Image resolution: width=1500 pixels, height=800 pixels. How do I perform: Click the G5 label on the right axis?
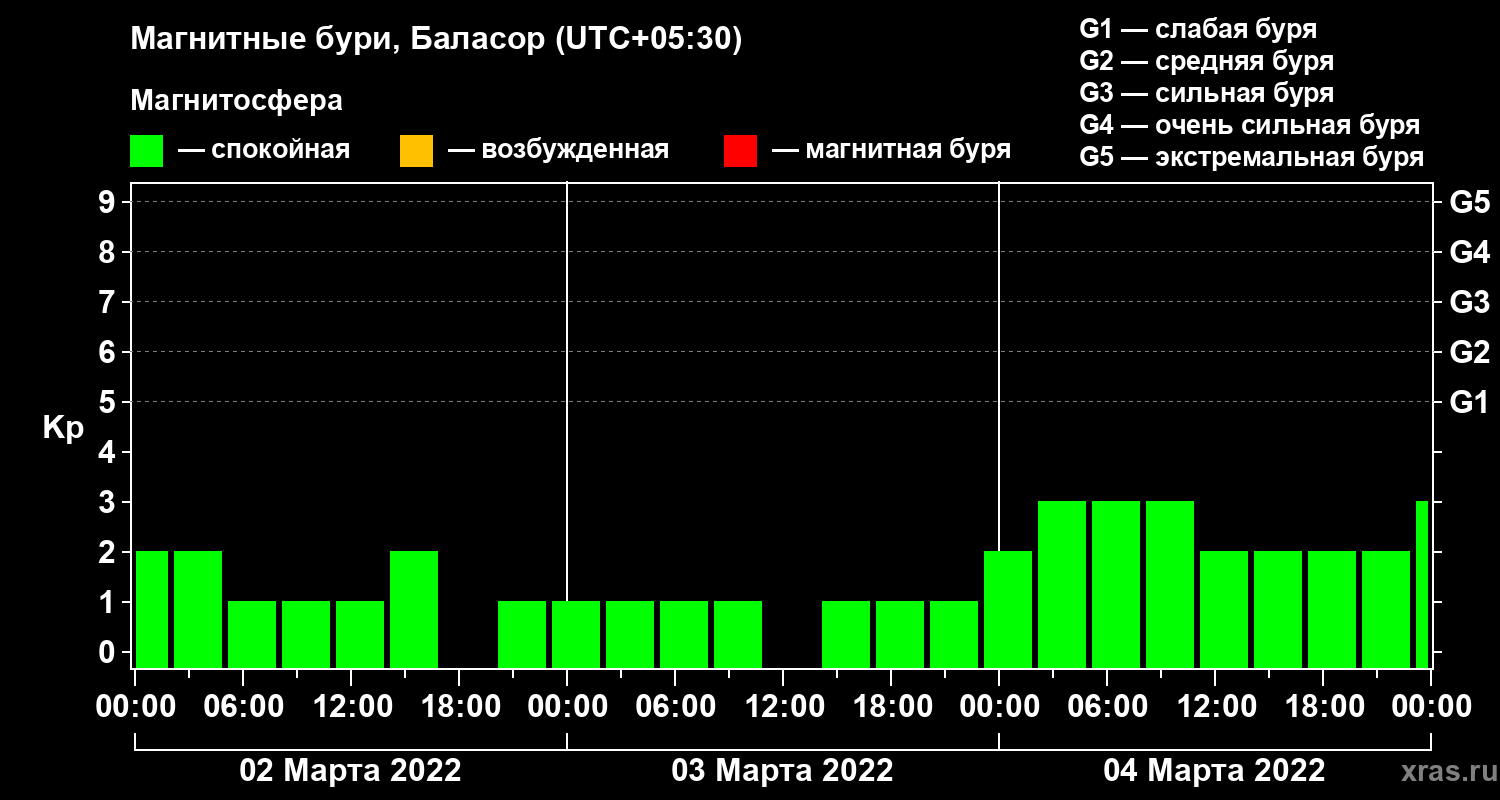pyautogui.click(x=1470, y=202)
